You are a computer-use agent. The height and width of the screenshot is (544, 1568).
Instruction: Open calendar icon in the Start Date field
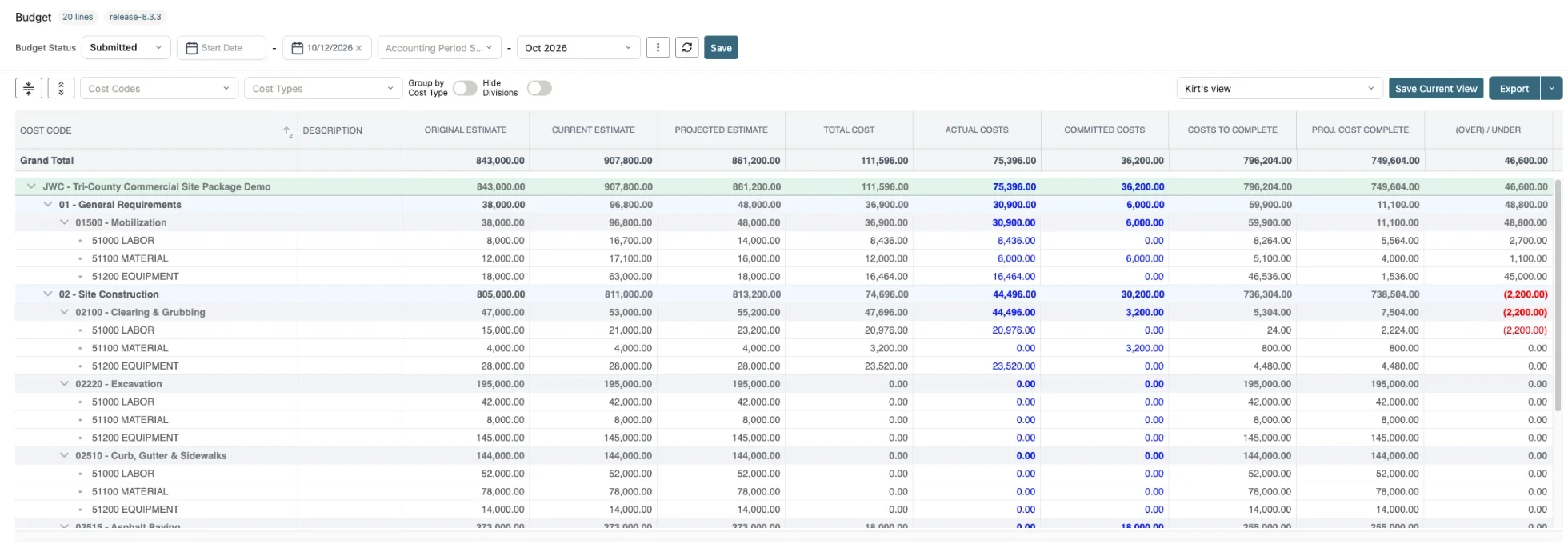[x=192, y=48]
